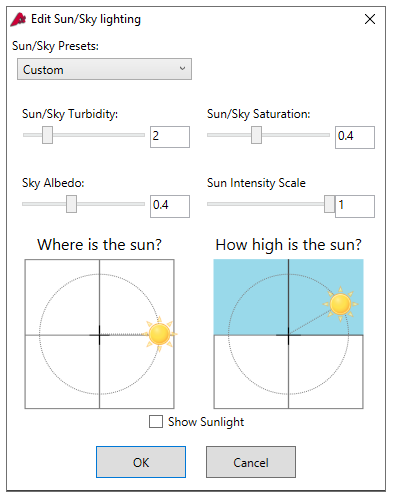Click the sun icon in the direction compass
394x501 pixels.
coord(159,334)
